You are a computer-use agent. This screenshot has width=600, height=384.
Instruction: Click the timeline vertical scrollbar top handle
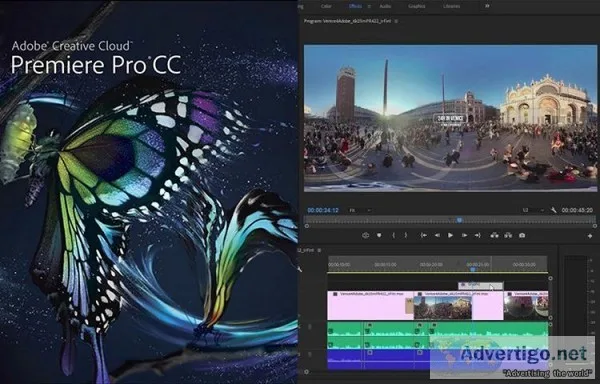tap(551, 278)
